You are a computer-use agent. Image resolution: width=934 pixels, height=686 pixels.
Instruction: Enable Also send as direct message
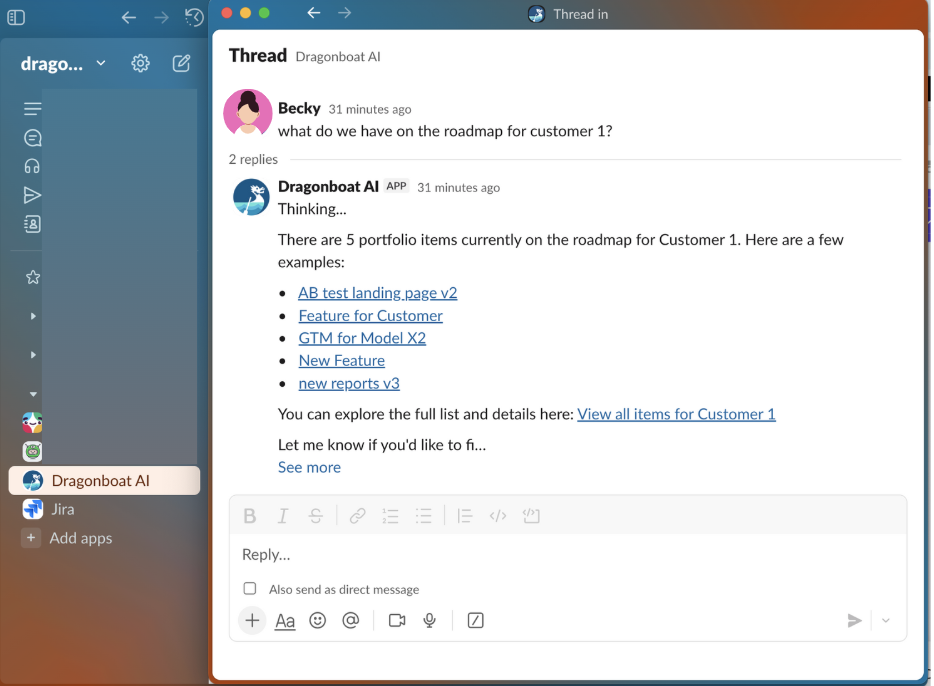[250, 589]
